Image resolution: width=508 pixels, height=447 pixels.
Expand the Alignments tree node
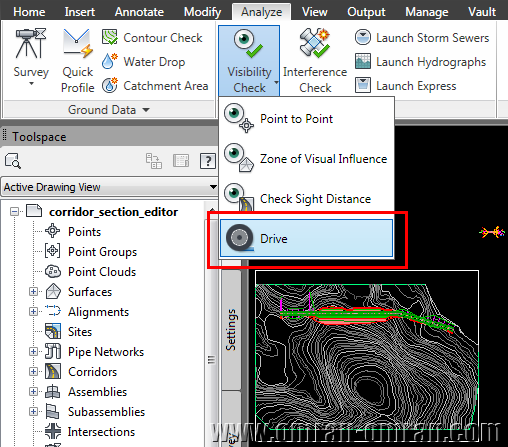[33, 312]
